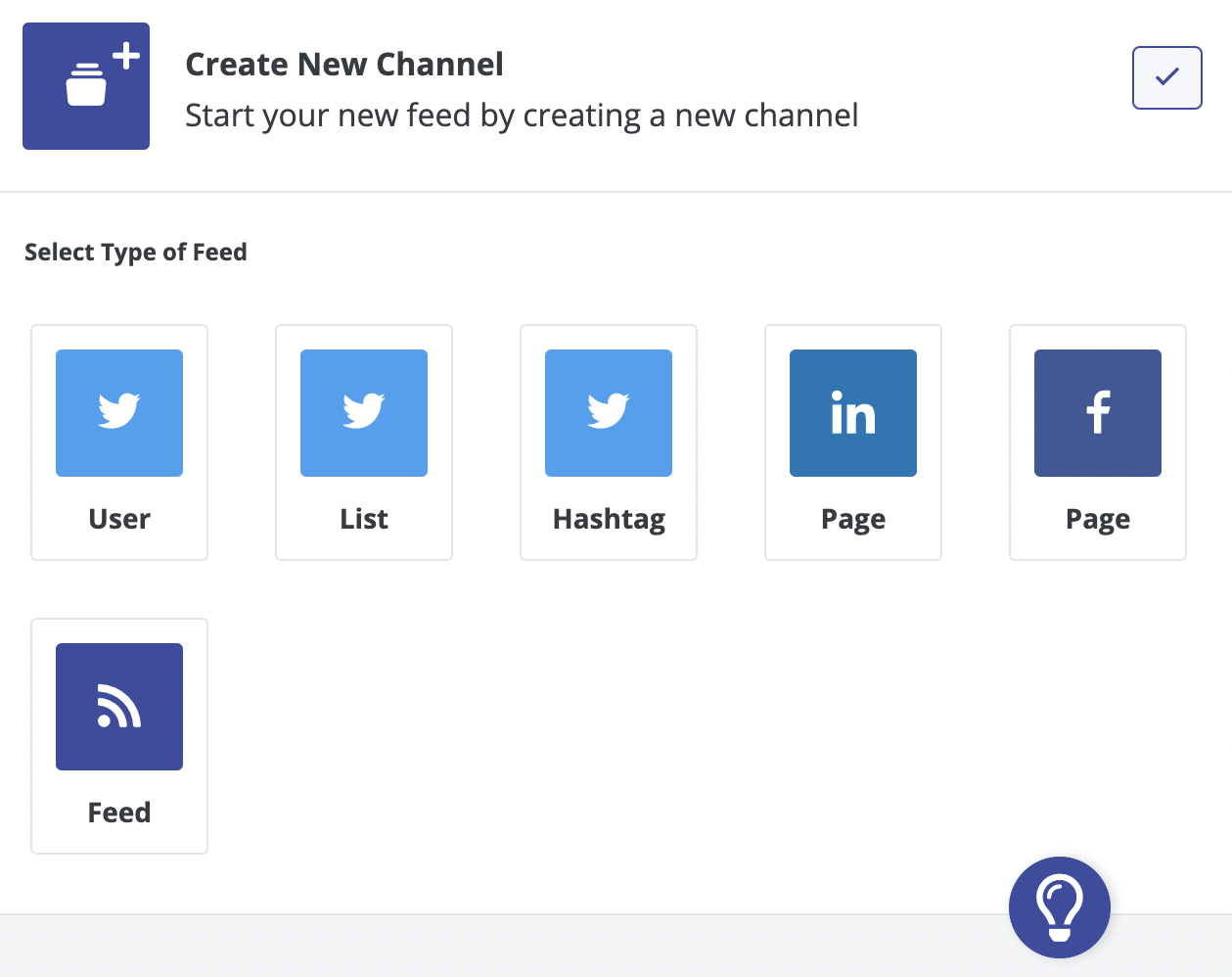This screenshot has height=977, width=1232.
Task: Click the "Create New Channel" heading
Action: coord(344,65)
